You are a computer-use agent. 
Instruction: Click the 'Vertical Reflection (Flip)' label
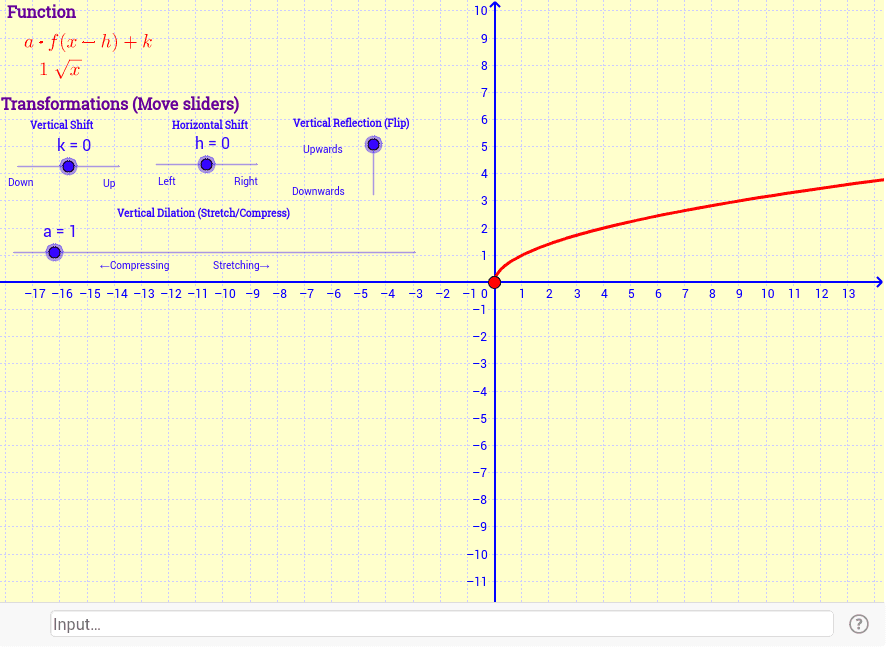(x=351, y=123)
